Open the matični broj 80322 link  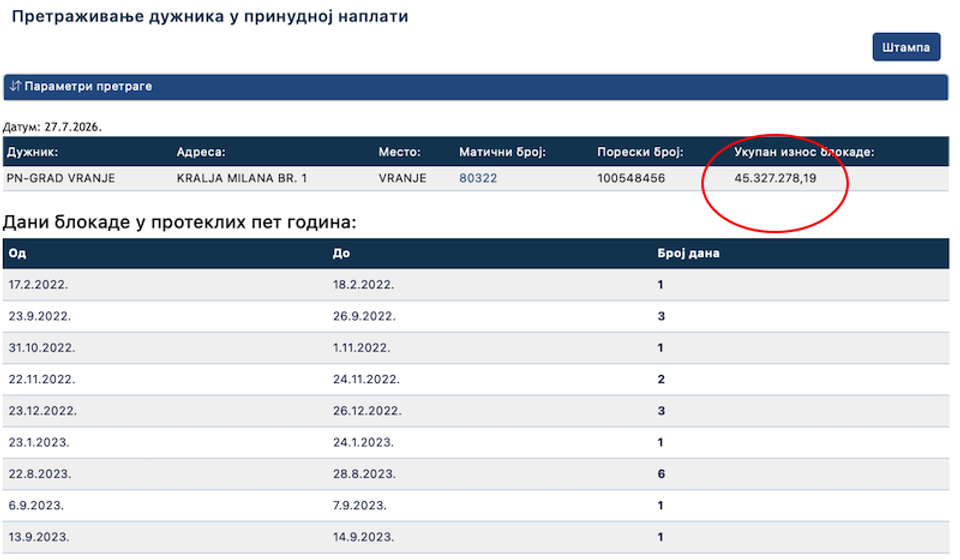pos(478,178)
